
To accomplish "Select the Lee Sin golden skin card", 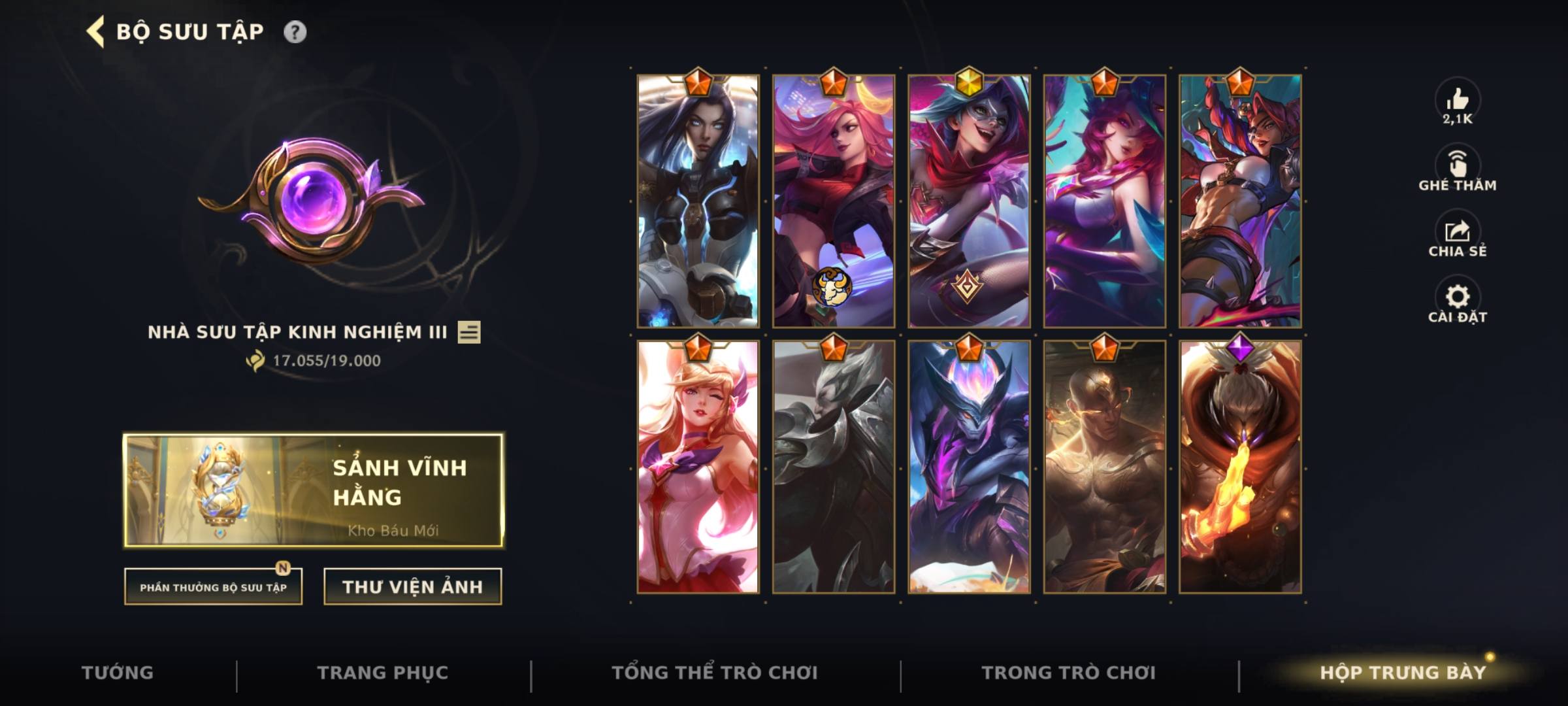I will [x=1104, y=467].
